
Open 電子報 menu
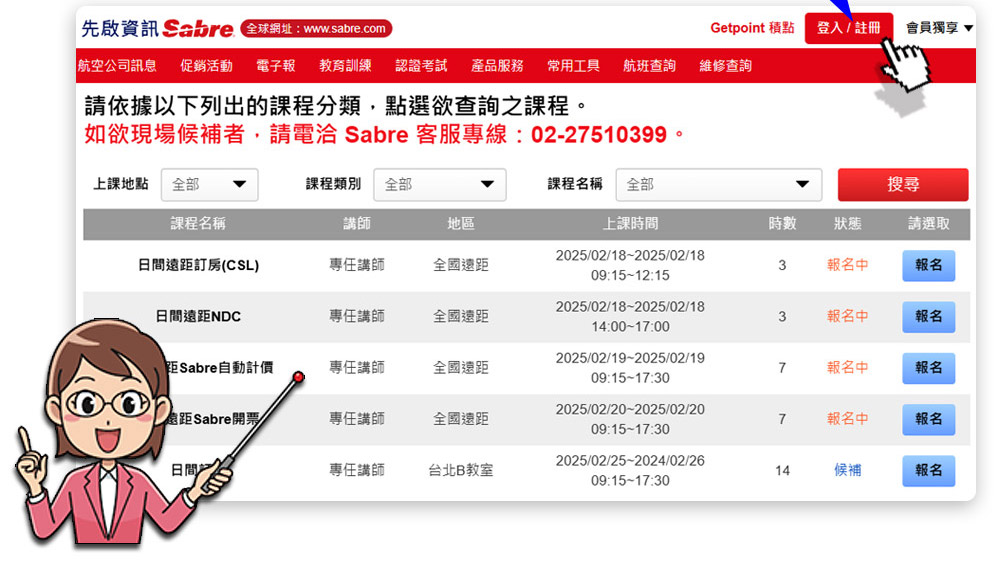(x=276, y=66)
